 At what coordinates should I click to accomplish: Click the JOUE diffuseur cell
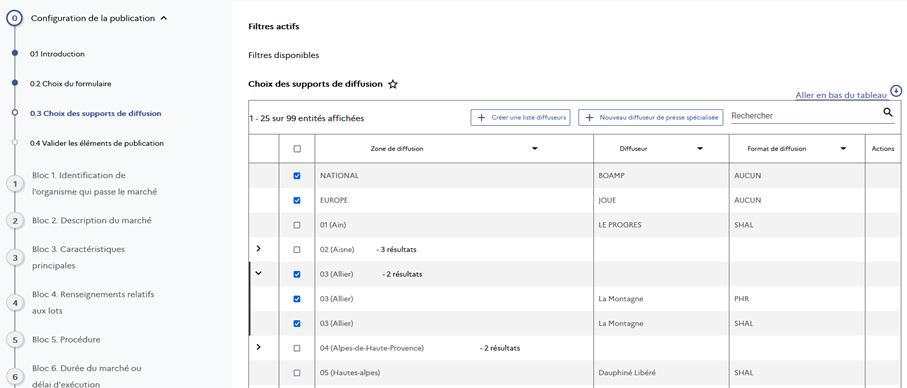click(x=661, y=201)
